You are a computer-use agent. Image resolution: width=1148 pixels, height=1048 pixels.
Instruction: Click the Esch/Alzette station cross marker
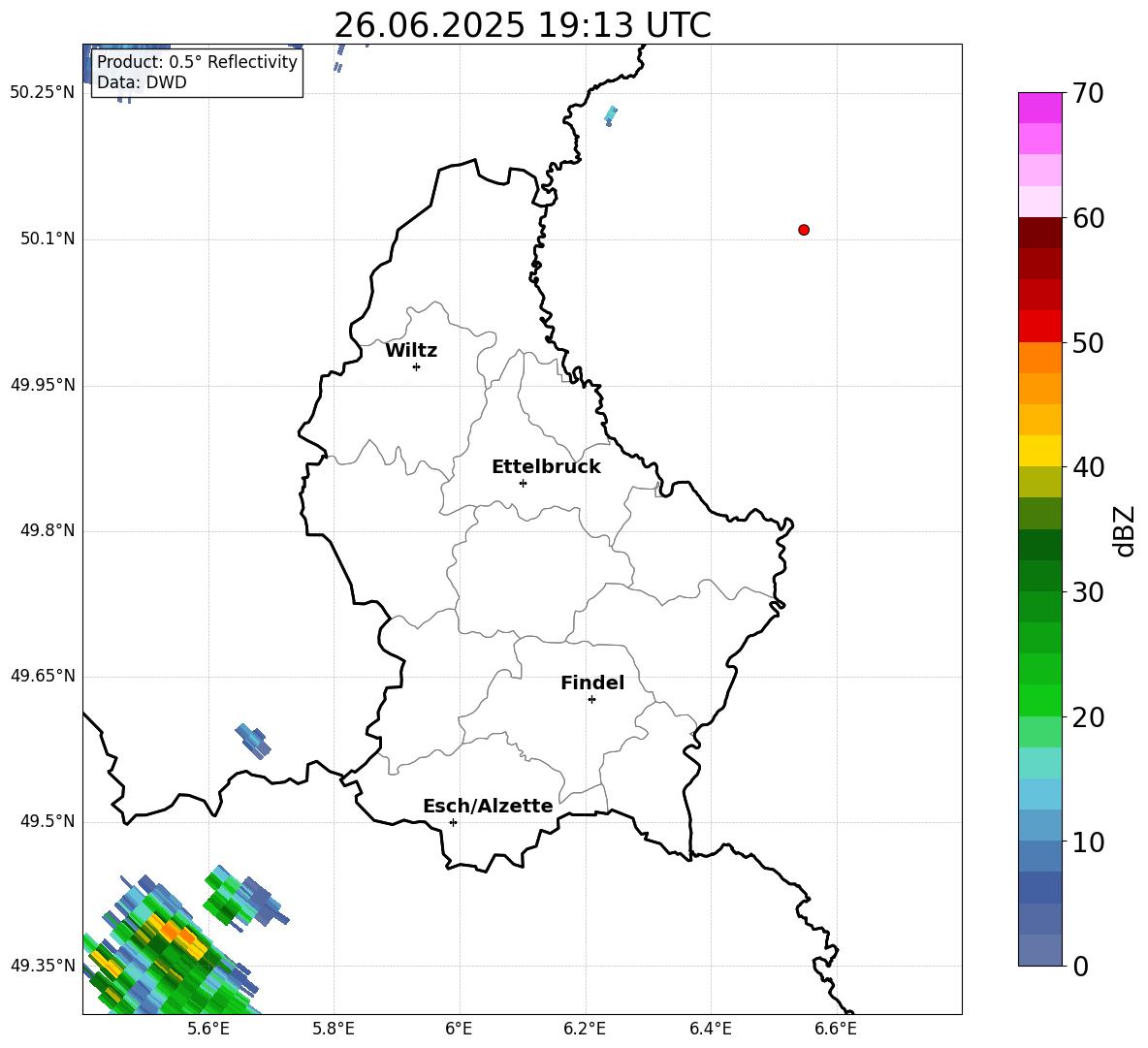[453, 822]
